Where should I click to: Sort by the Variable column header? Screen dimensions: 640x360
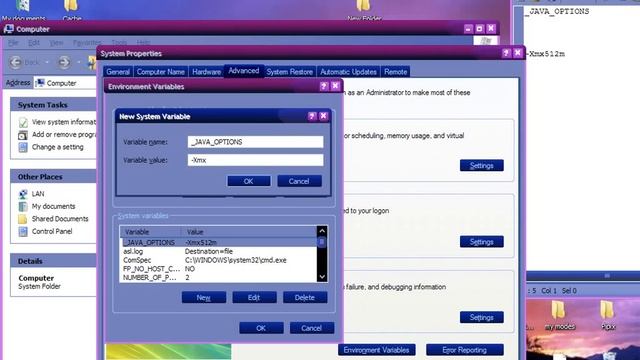coord(151,232)
